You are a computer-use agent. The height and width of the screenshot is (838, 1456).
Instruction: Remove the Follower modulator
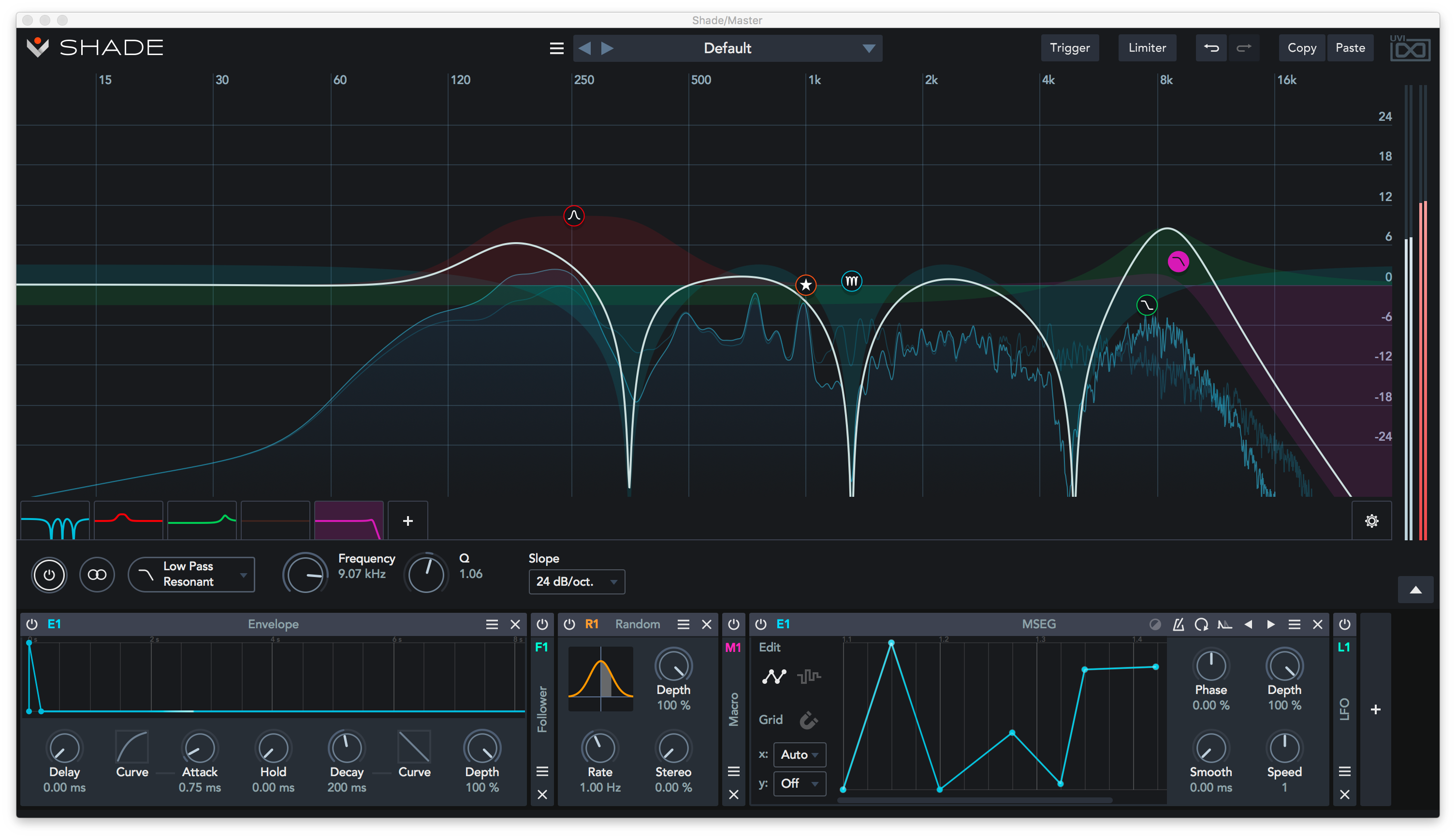click(542, 795)
